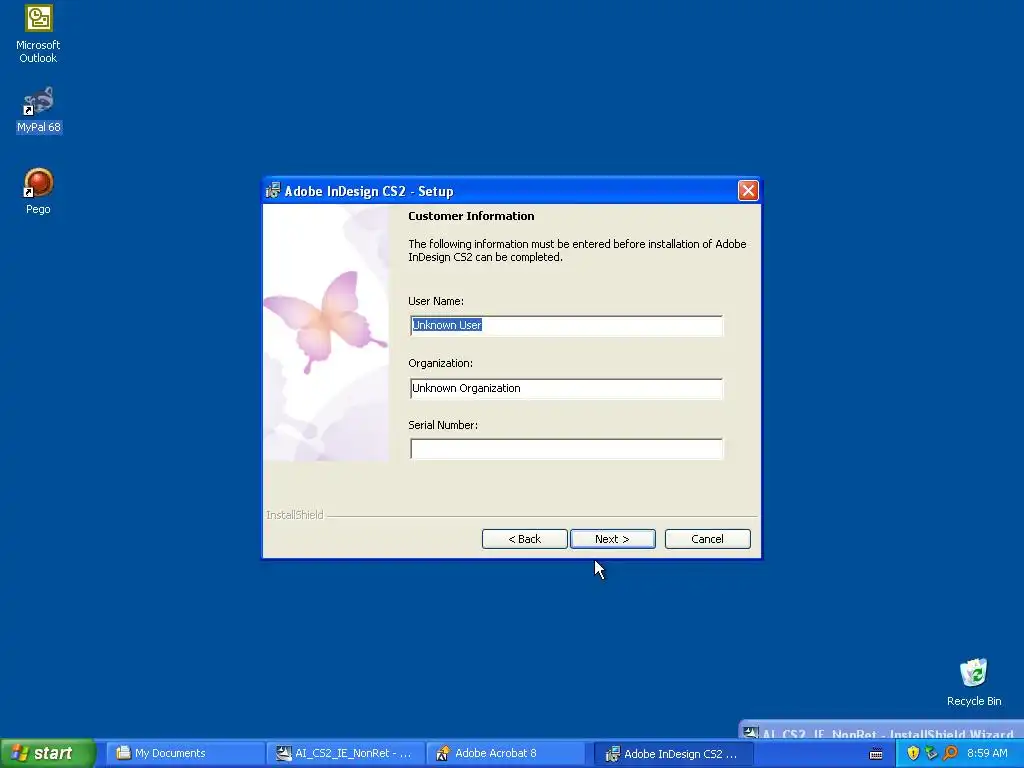The image size is (1024, 768).
Task: Cancel the InDesign CS2 installation
Action: [x=707, y=539]
